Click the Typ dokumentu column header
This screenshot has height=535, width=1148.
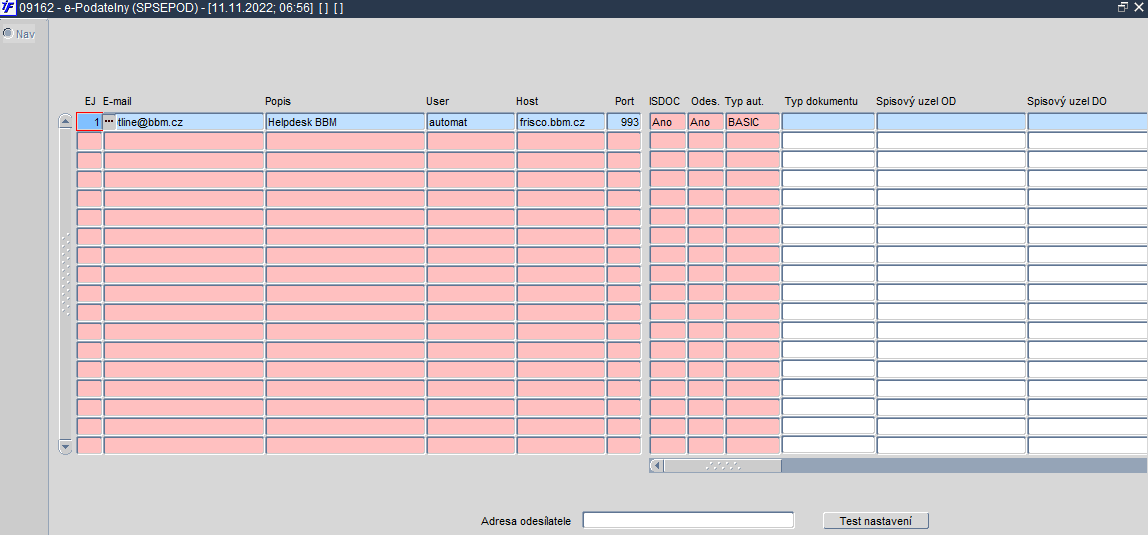tap(821, 101)
